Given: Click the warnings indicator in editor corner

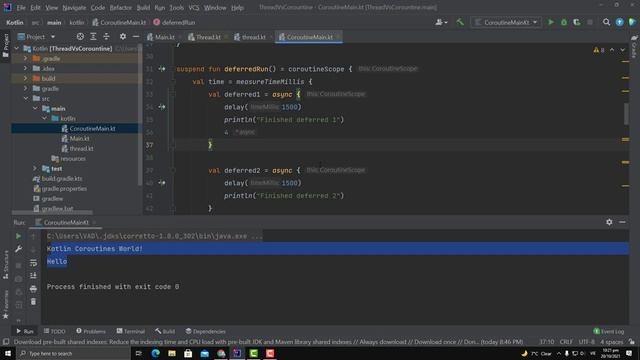Looking at the screenshot, I should point(599,50).
